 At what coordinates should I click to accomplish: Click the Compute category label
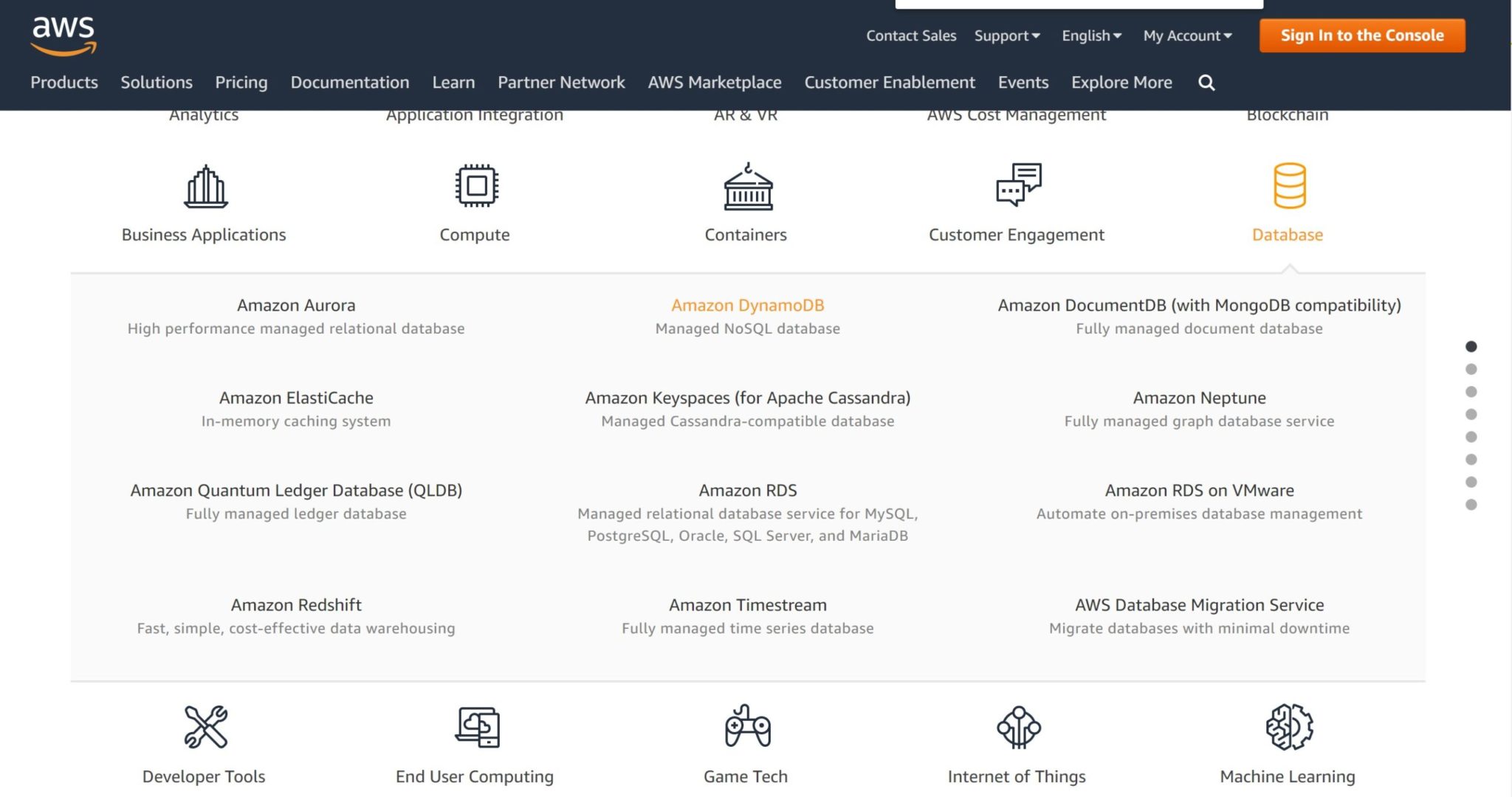coord(475,235)
